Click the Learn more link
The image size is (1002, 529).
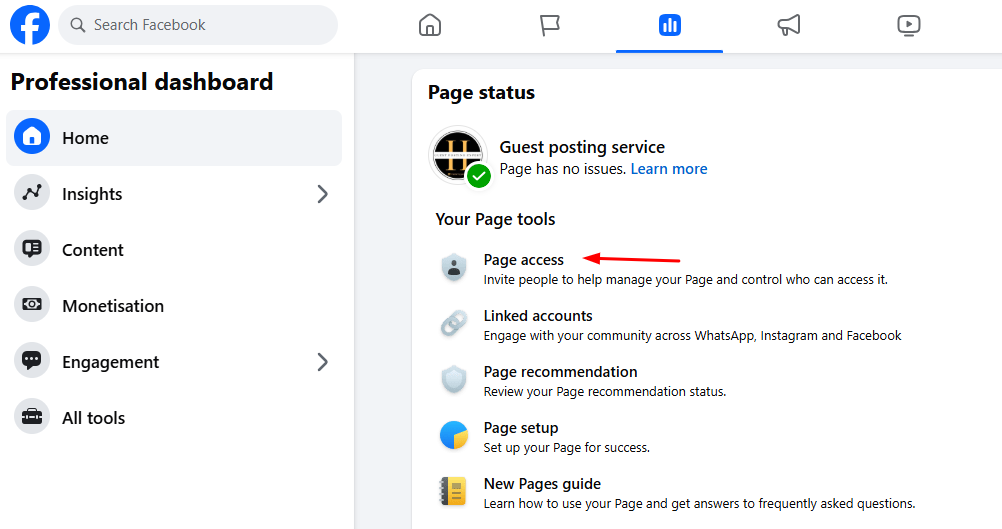[668, 169]
